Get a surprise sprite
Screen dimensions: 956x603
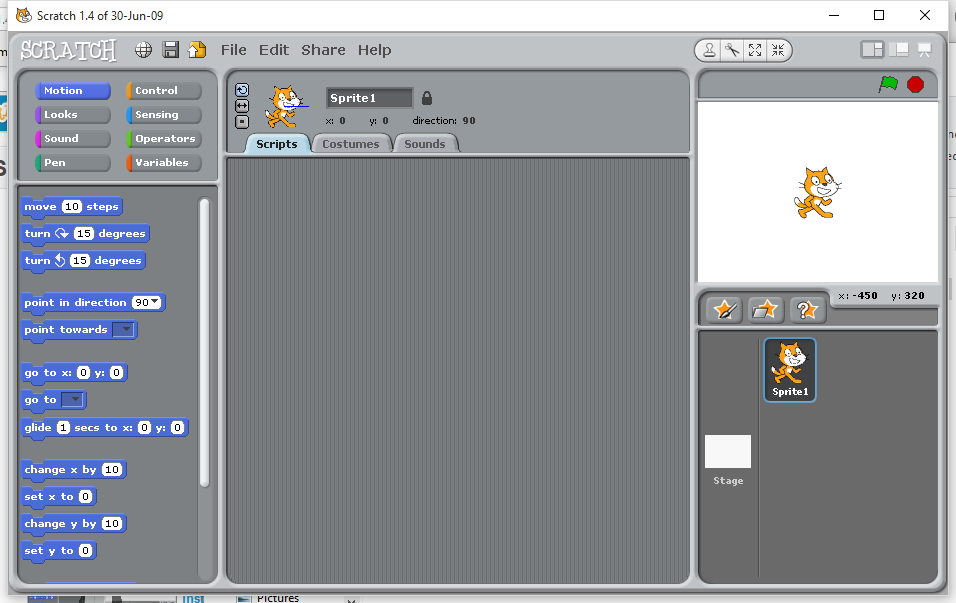pyautogui.click(x=807, y=310)
